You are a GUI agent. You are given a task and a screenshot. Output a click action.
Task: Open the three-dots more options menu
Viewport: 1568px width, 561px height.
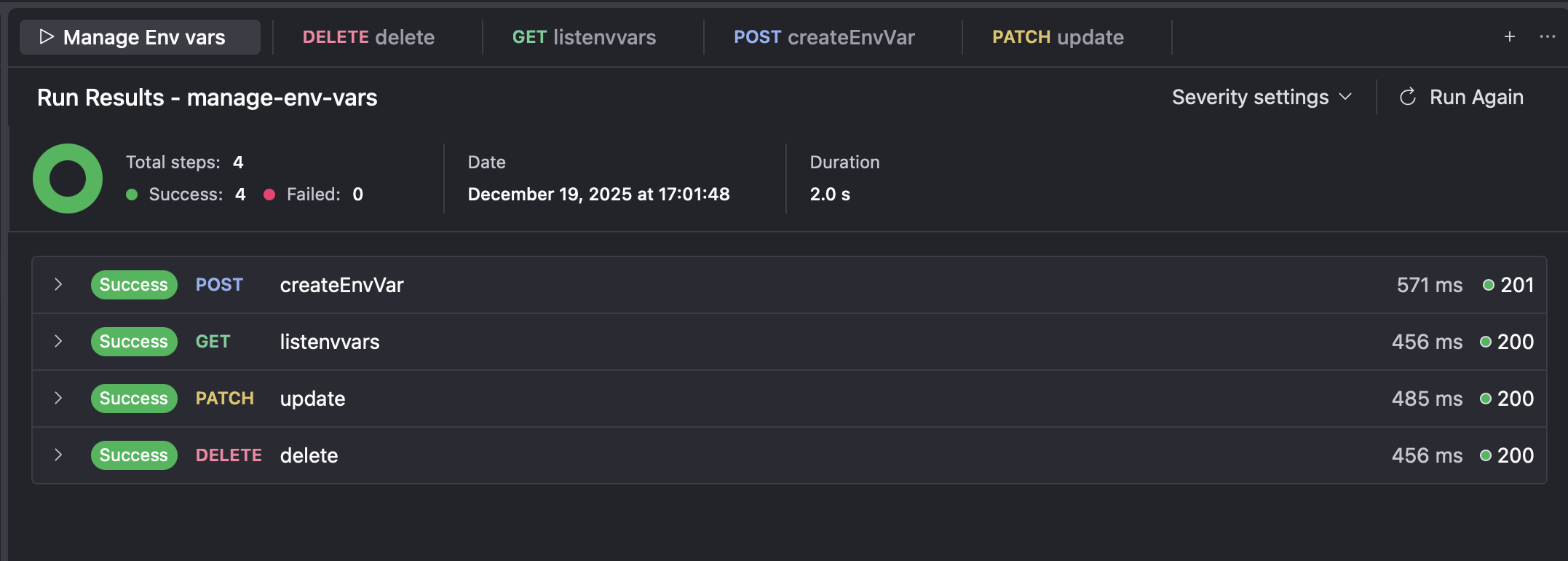pyautogui.click(x=1547, y=36)
